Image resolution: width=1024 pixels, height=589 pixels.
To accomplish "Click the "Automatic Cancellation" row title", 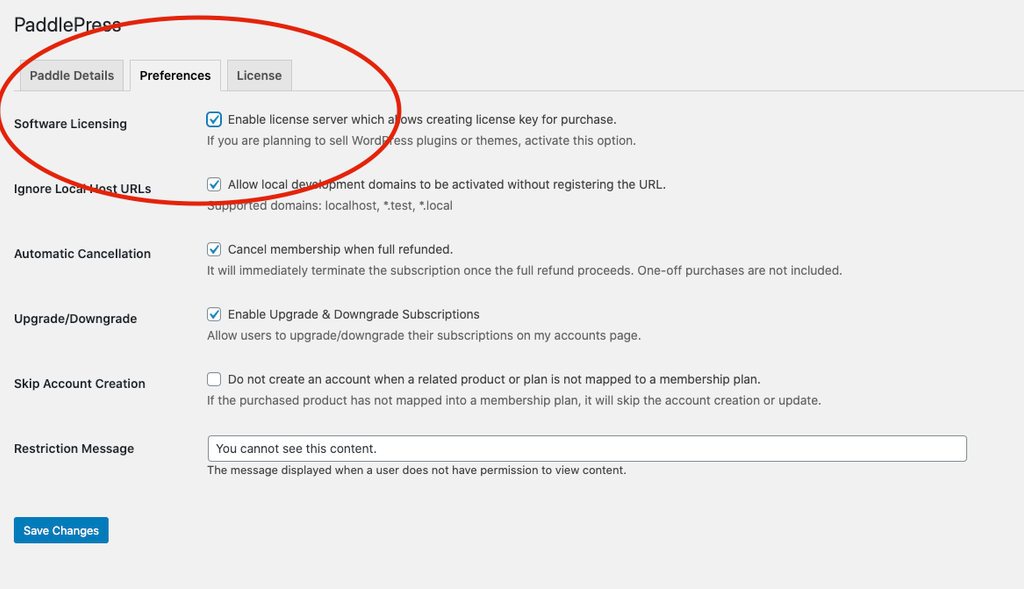I will pos(82,254).
